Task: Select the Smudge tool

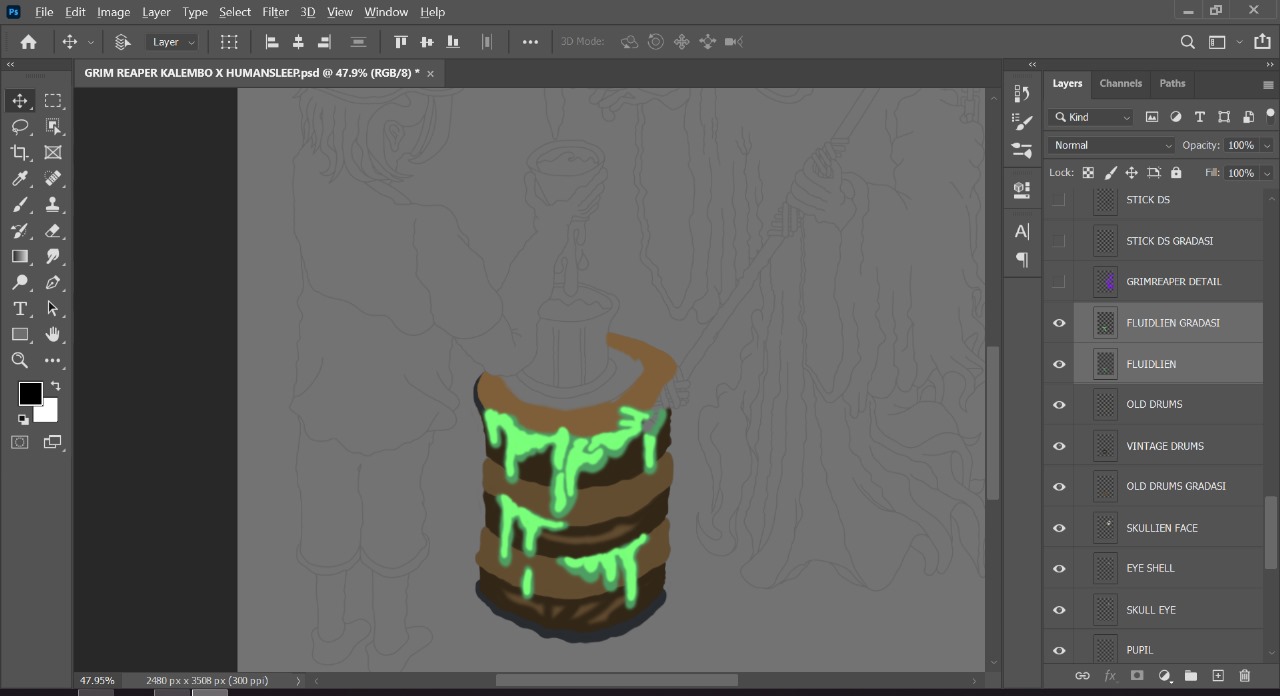Action: point(53,256)
